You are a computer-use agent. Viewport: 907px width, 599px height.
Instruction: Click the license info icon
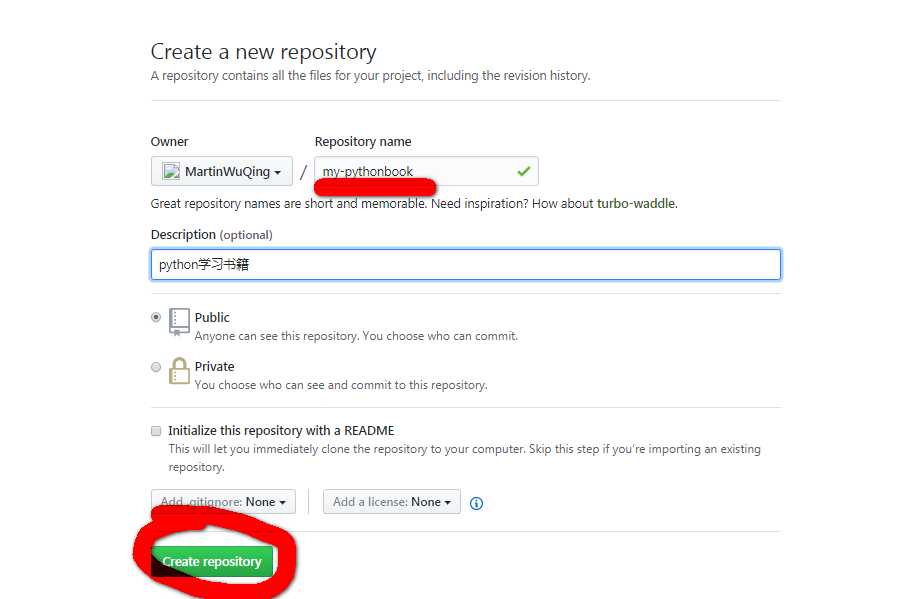coord(476,503)
